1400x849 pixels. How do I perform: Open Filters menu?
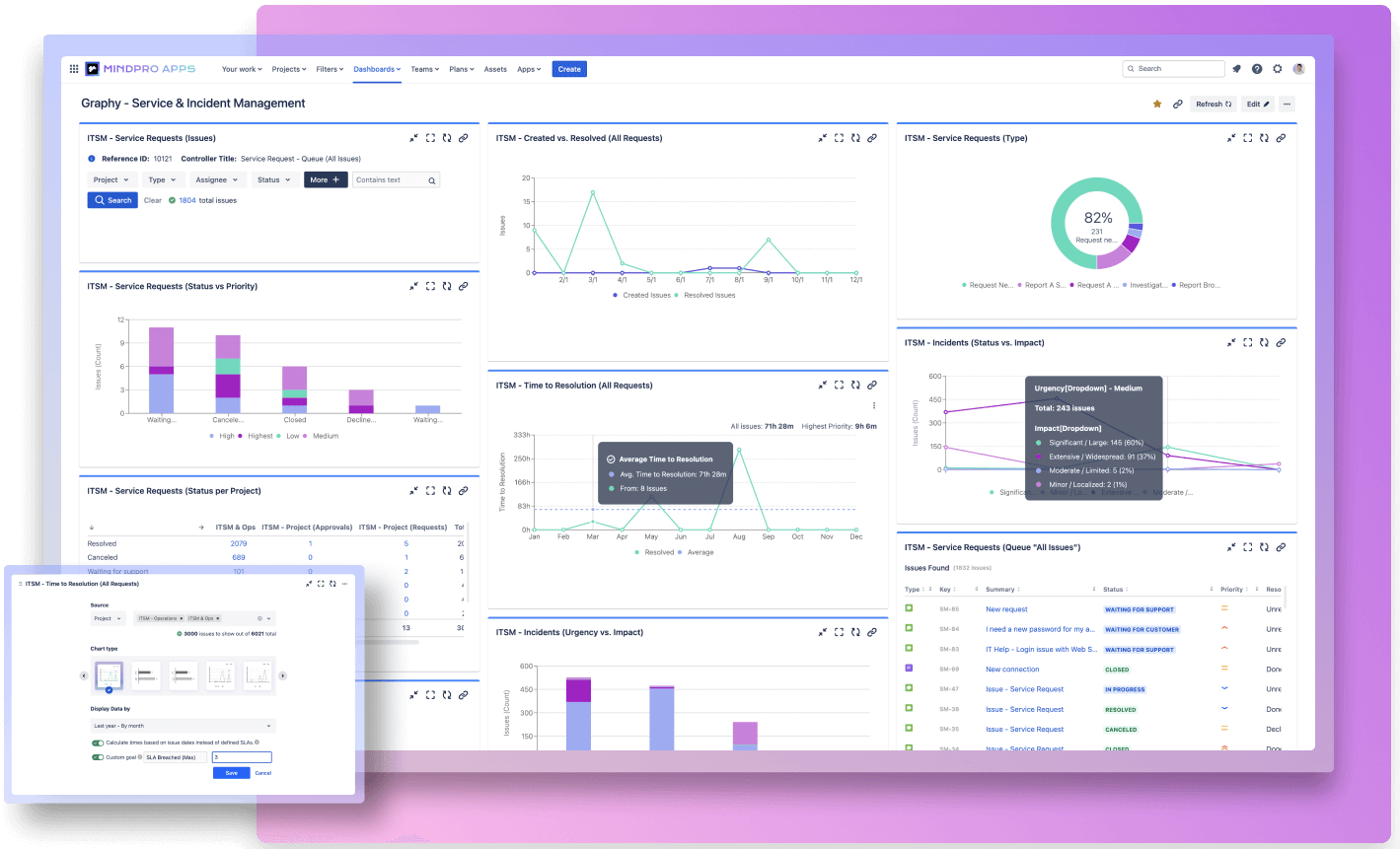point(330,69)
